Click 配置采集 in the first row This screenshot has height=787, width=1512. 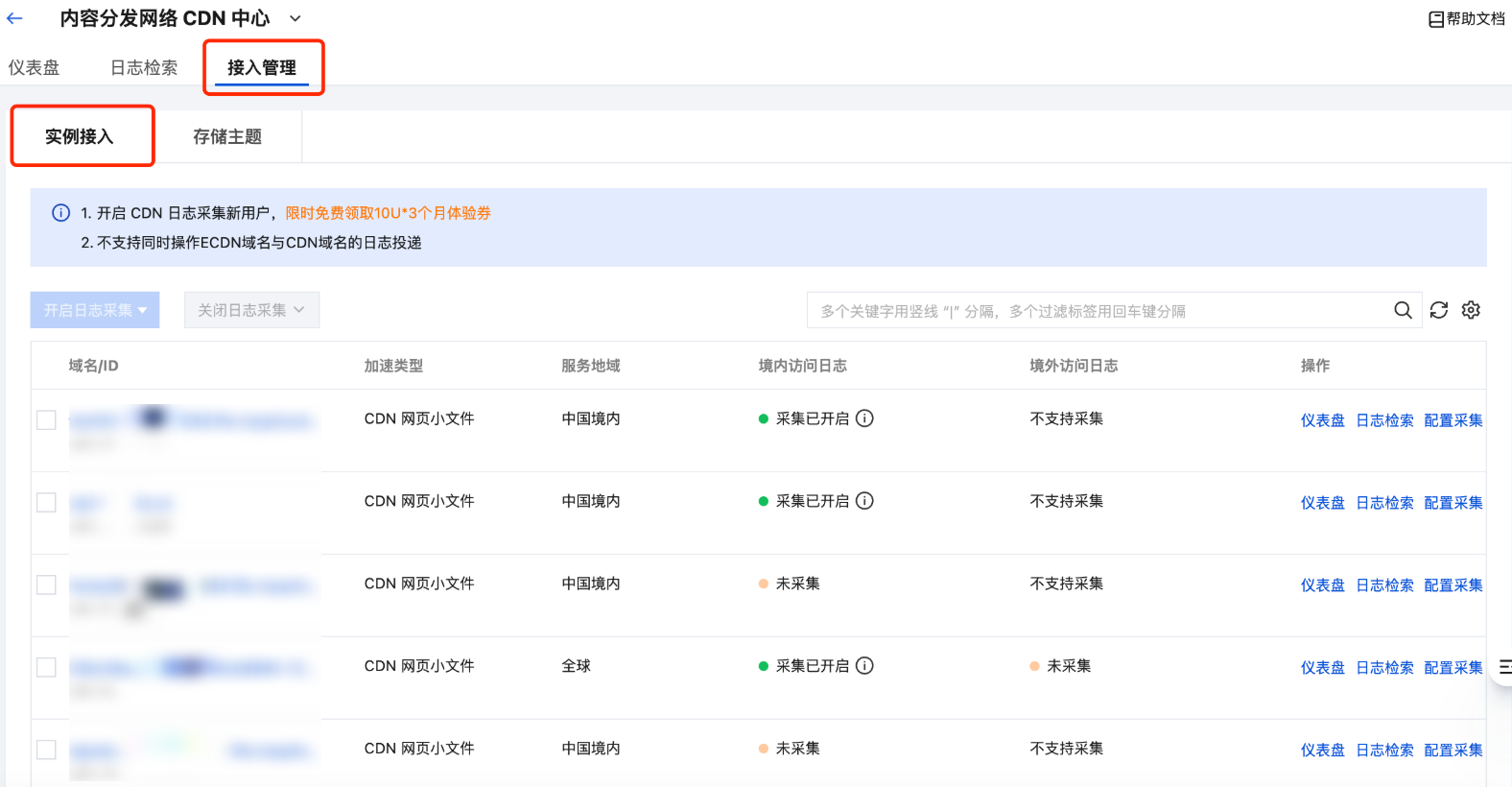click(x=1453, y=420)
